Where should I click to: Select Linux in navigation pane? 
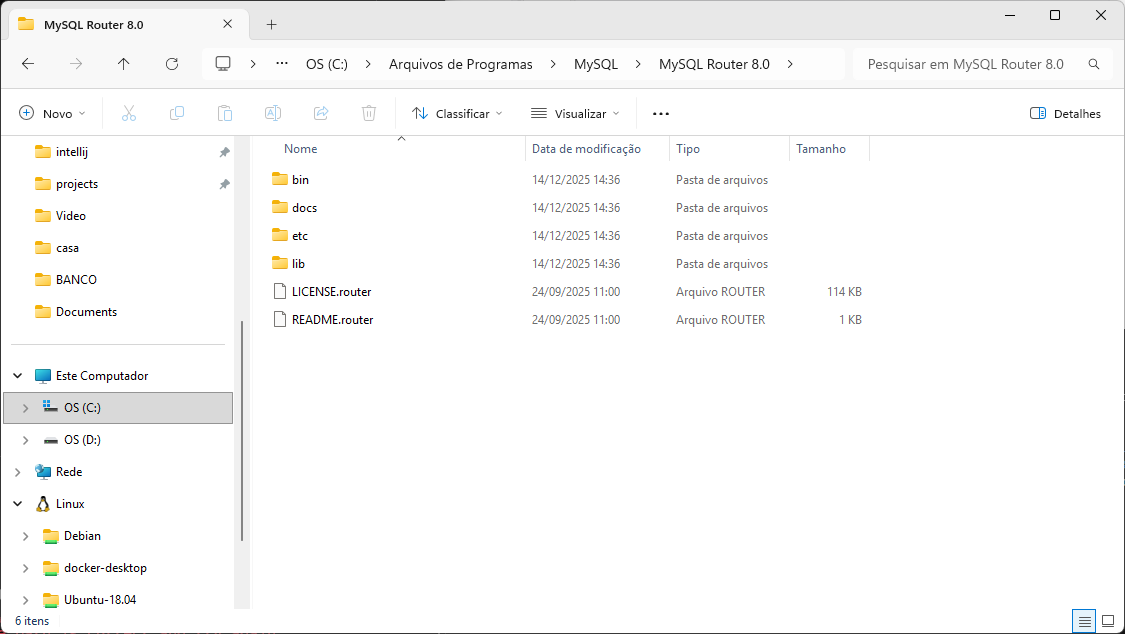70,503
